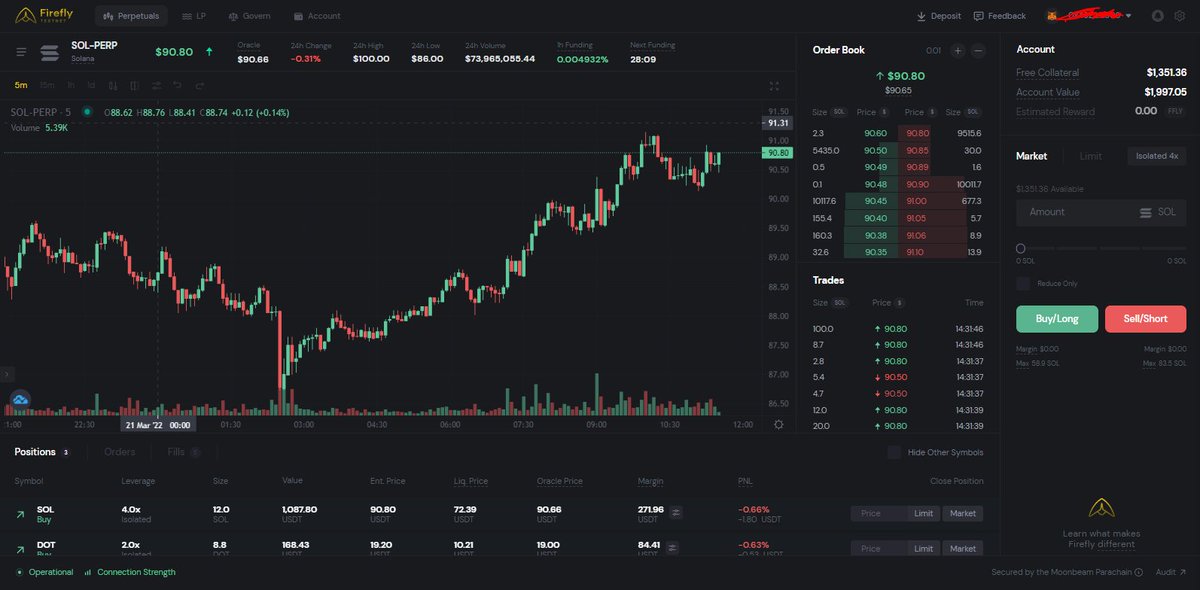Toggle the price unit in Trades header
Image resolution: width=1200 pixels, height=590 pixels.
[x=899, y=302]
